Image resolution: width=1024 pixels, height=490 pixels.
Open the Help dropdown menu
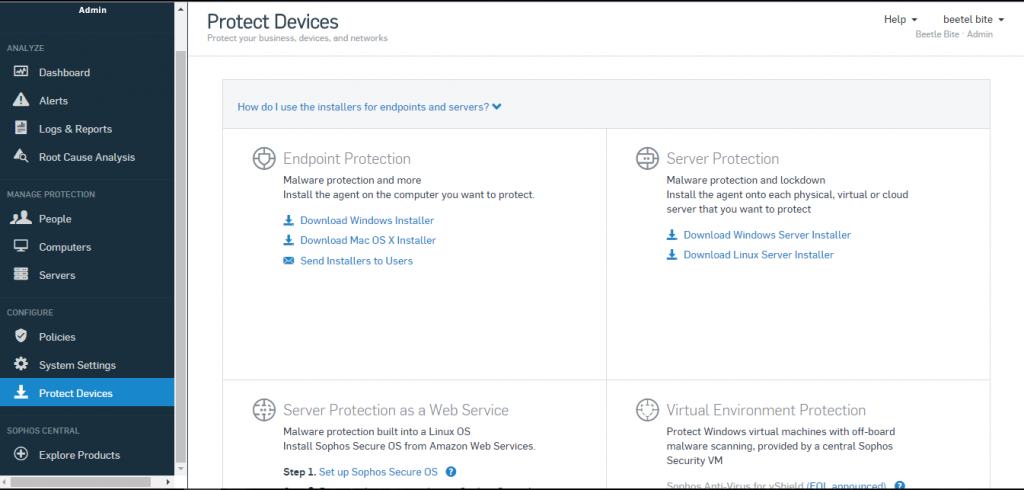[901, 20]
